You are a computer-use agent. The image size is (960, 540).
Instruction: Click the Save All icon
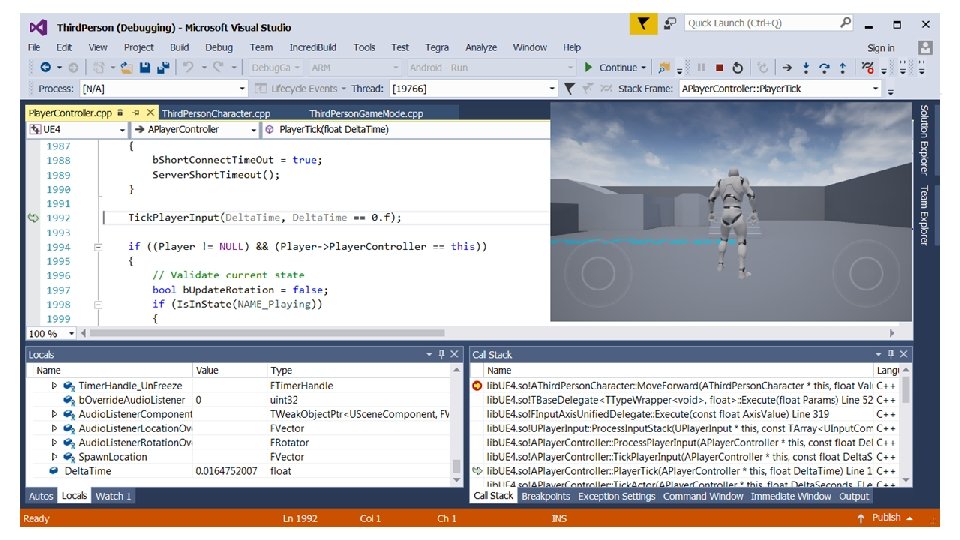[x=163, y=67]
